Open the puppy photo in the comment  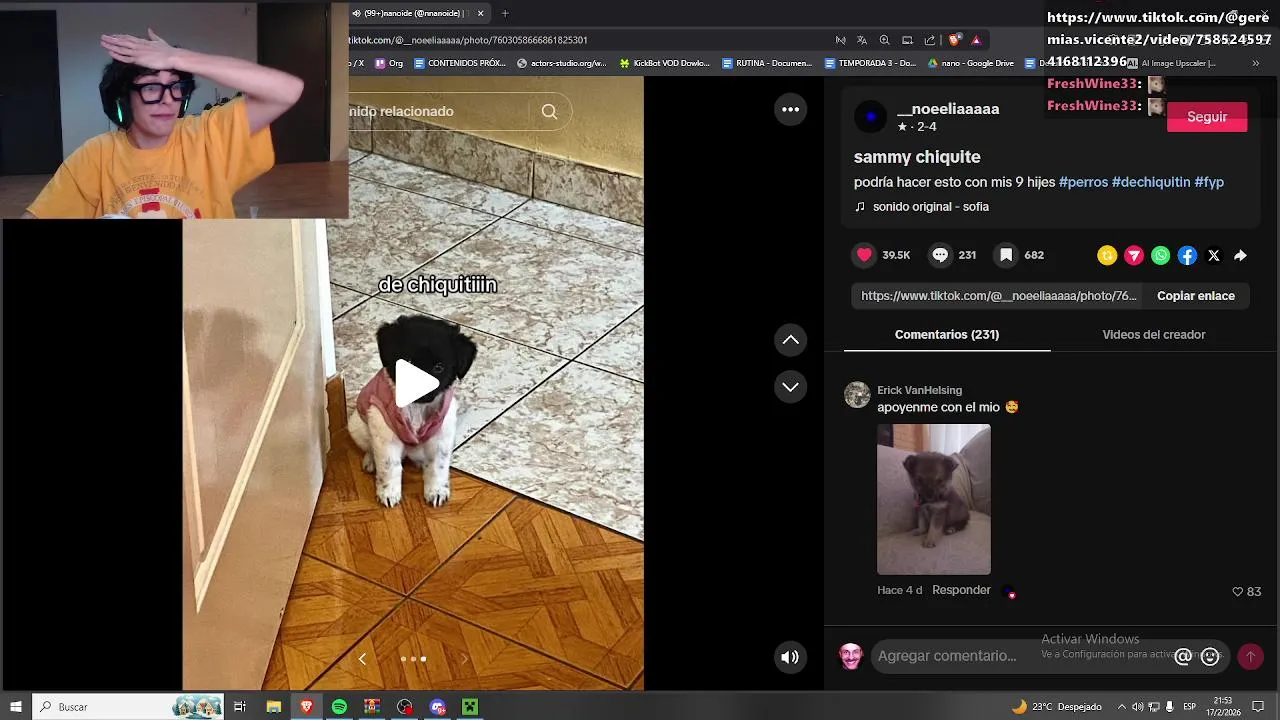click(x=934, y=499)
